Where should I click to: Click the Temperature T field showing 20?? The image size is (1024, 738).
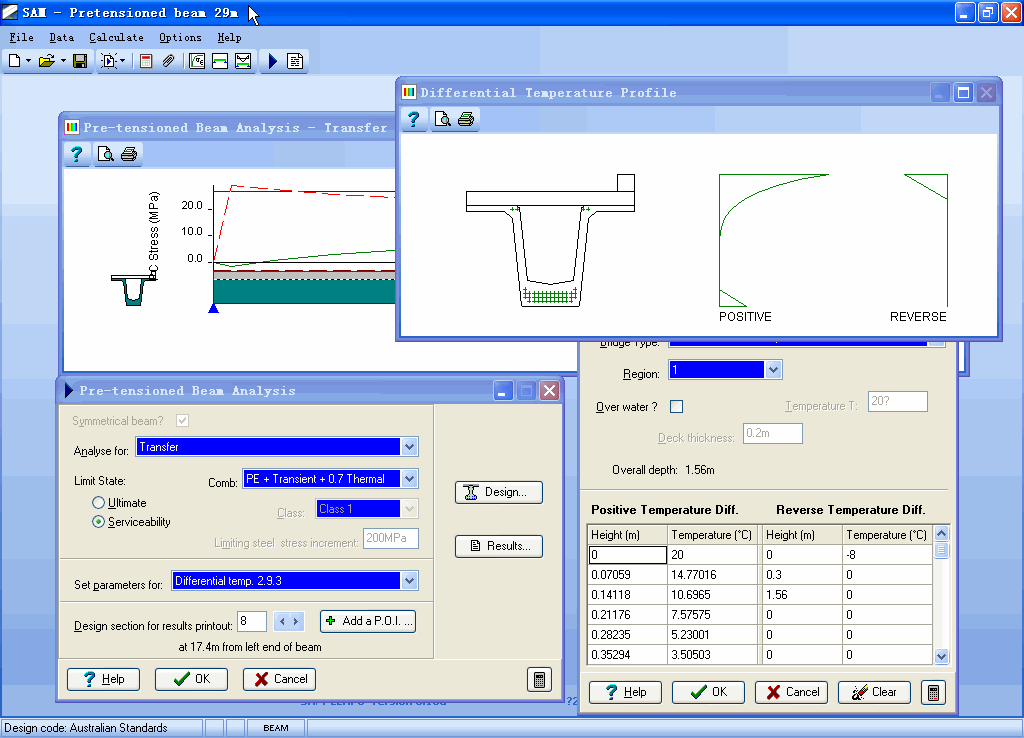tap(898, 402)
